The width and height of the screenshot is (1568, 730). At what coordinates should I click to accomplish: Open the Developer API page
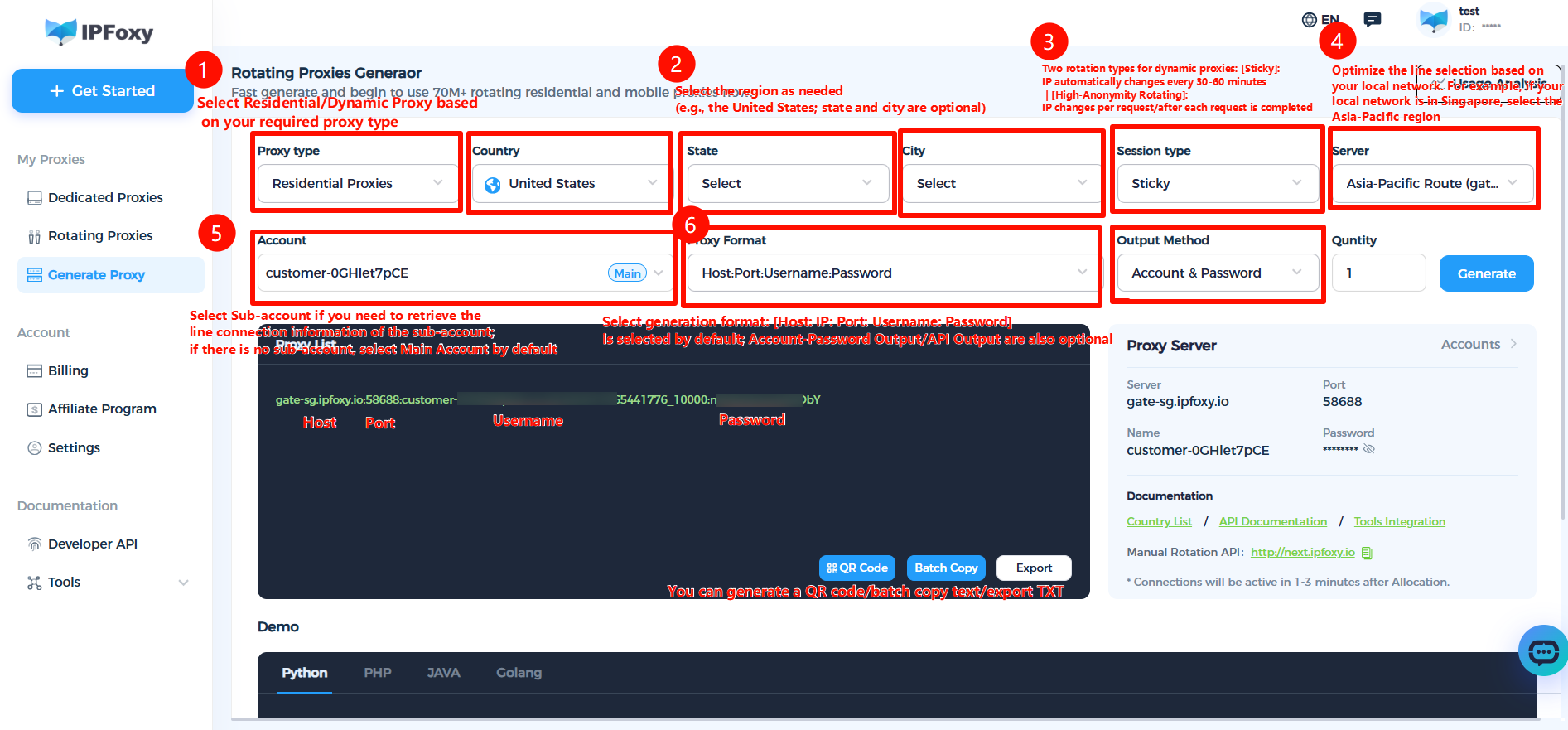93,544
